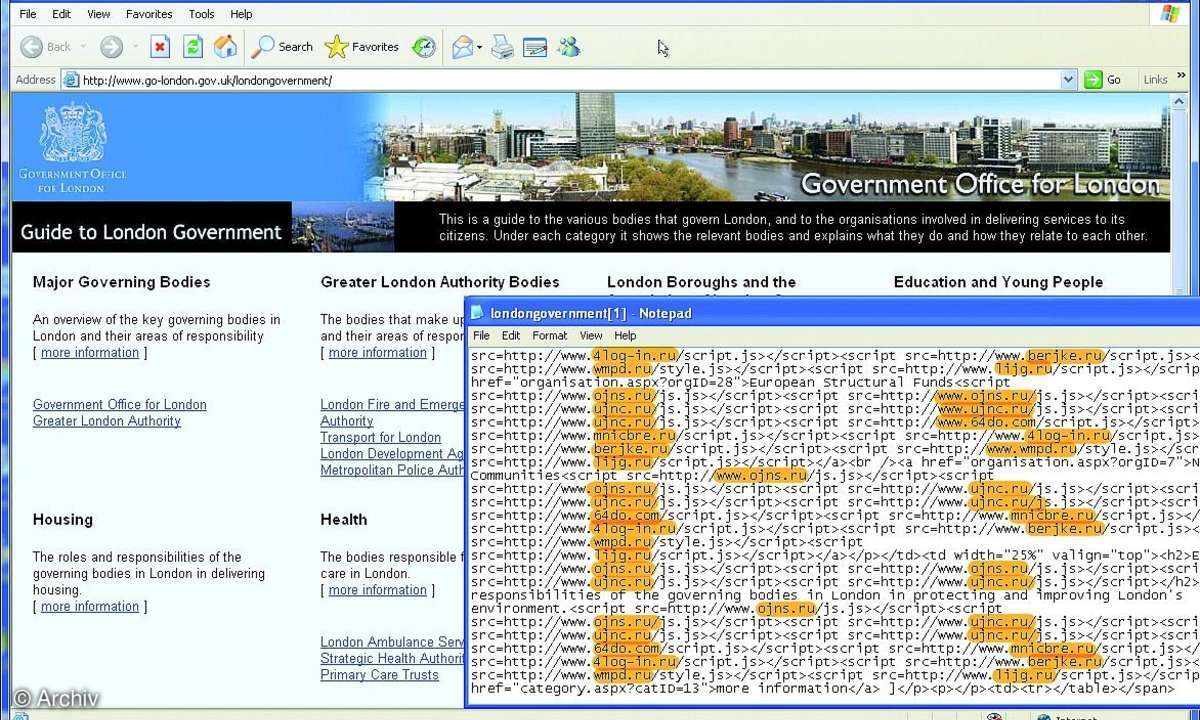
Task: Open more information under Health
Action: pyautogui.click(x=378, y=591)
